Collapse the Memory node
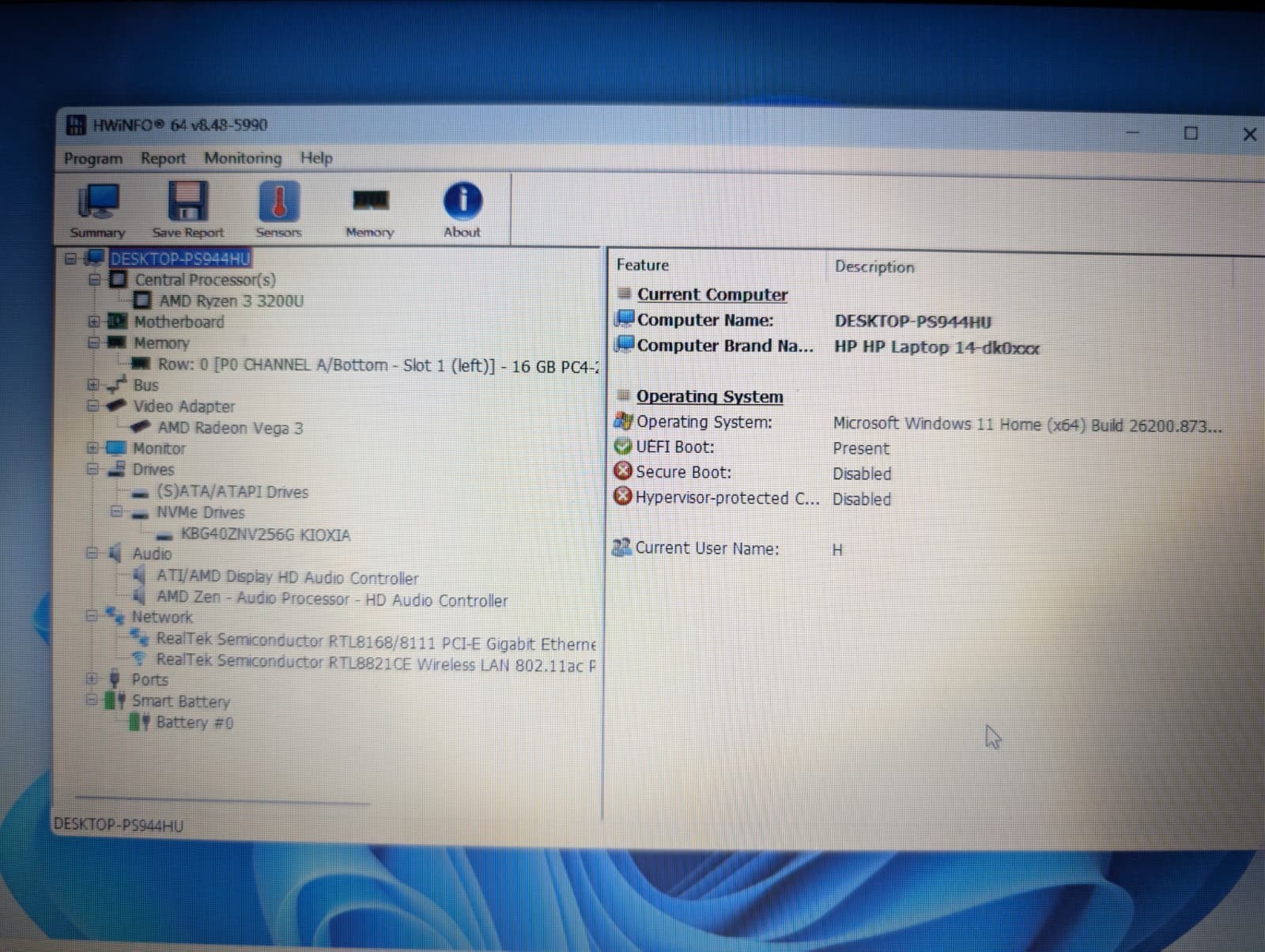The height and width of the screenshot is (952, 1265). pyautogui.click(x=93, y=342)
